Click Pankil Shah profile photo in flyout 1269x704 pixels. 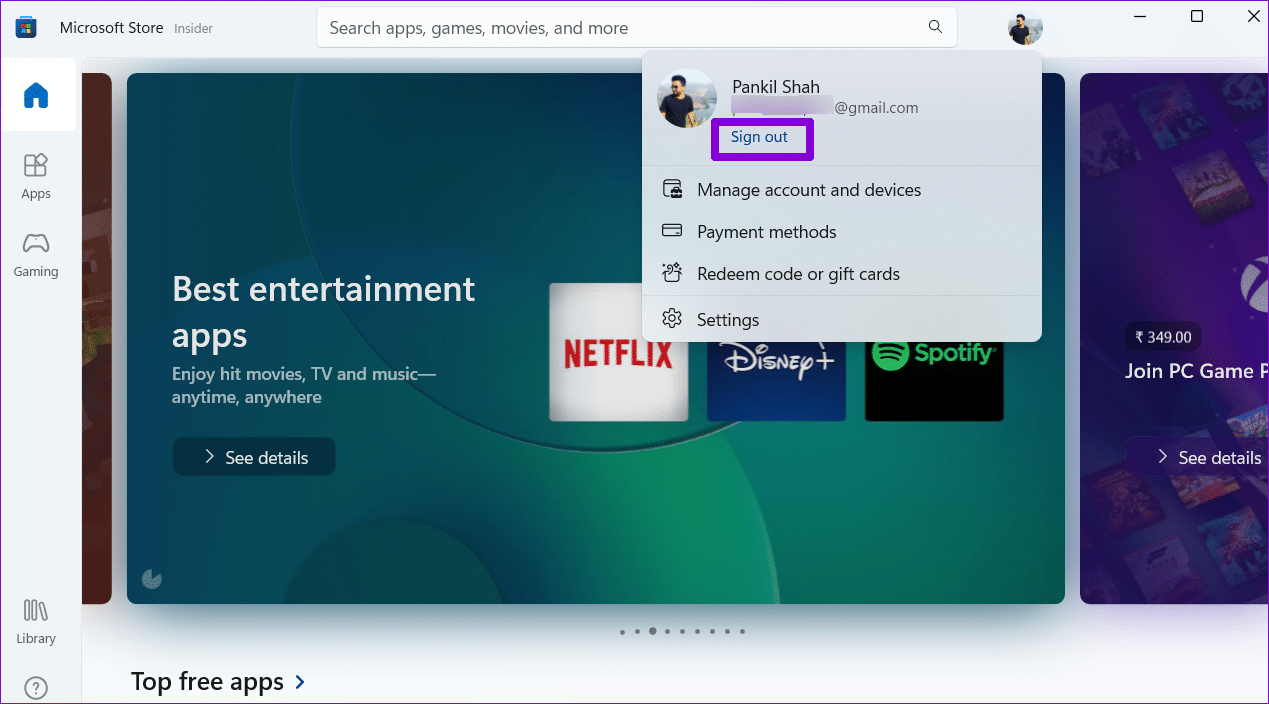[x=687, y=98]
